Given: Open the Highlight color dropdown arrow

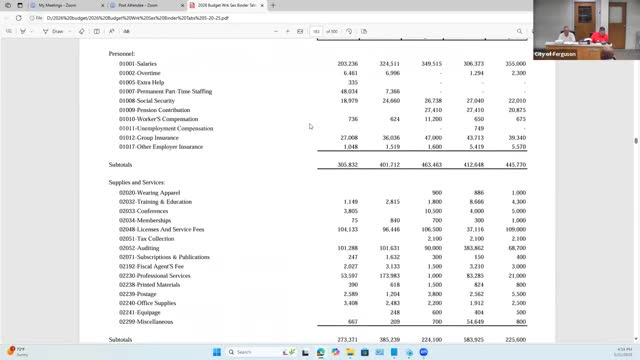Looking at the screenshot, I should click(x=31, y=31).
